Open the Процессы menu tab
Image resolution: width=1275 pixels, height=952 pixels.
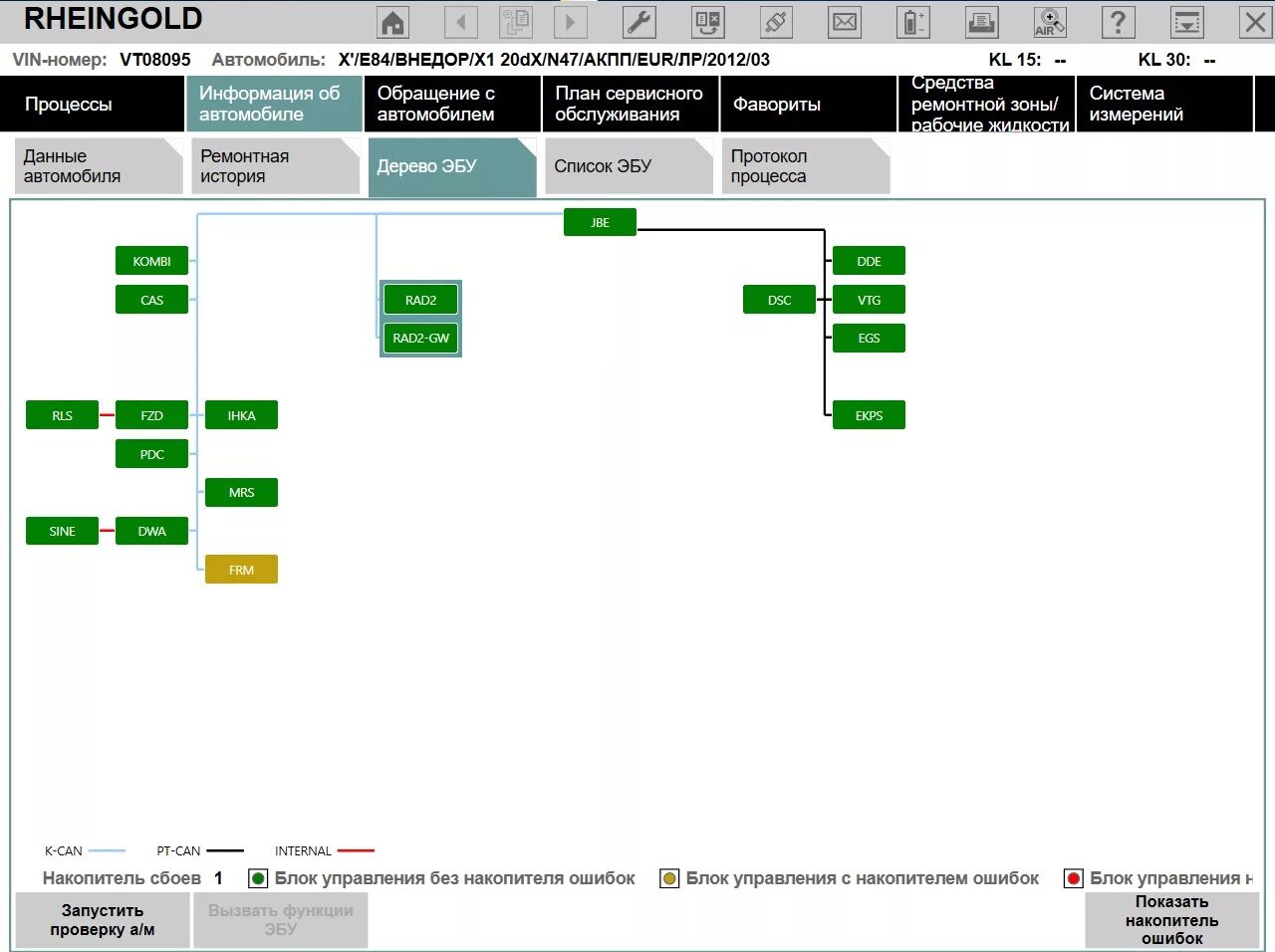(x=92, y=104)
